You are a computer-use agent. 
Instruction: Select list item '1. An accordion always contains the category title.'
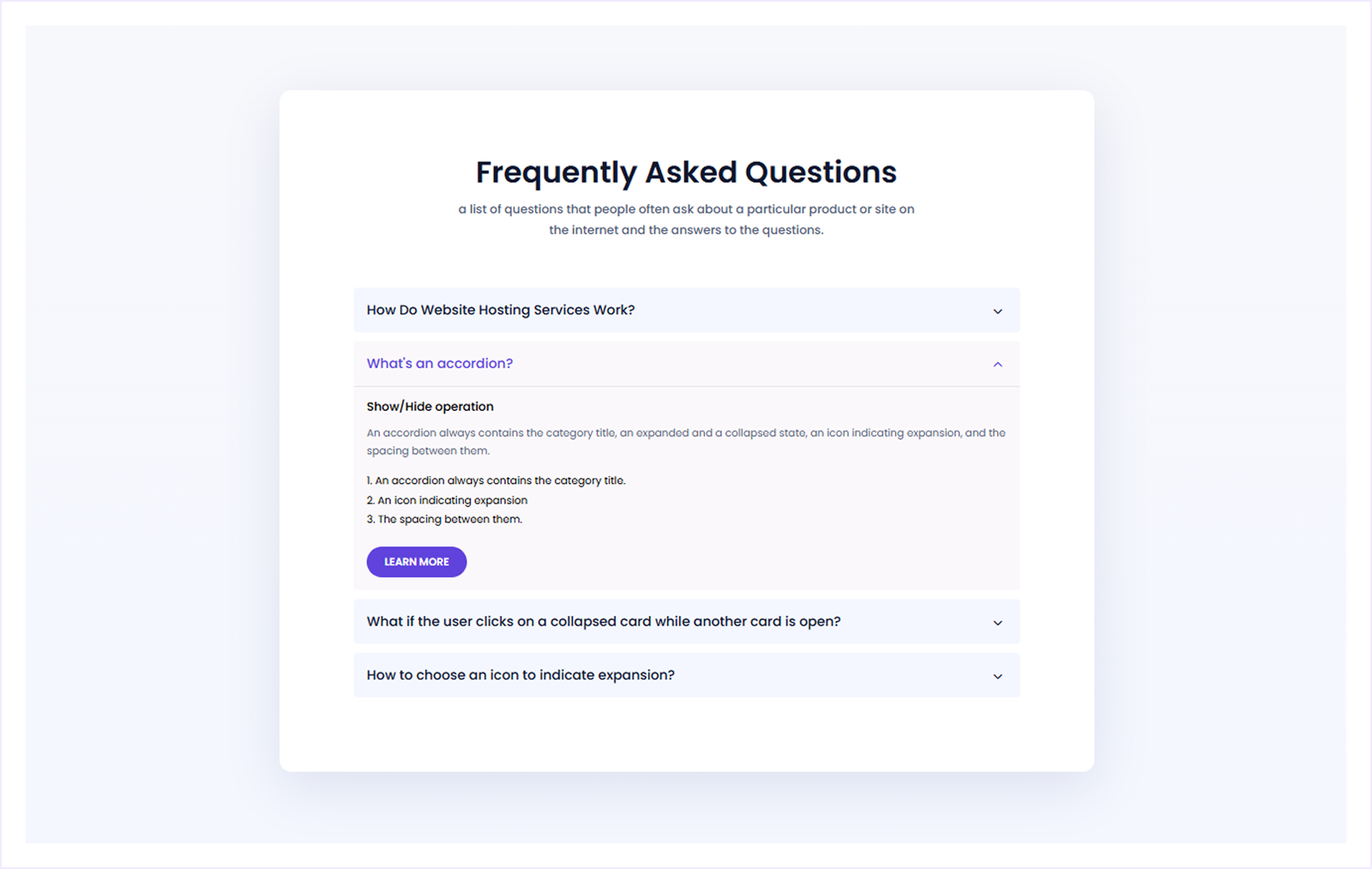click(496, 480)
